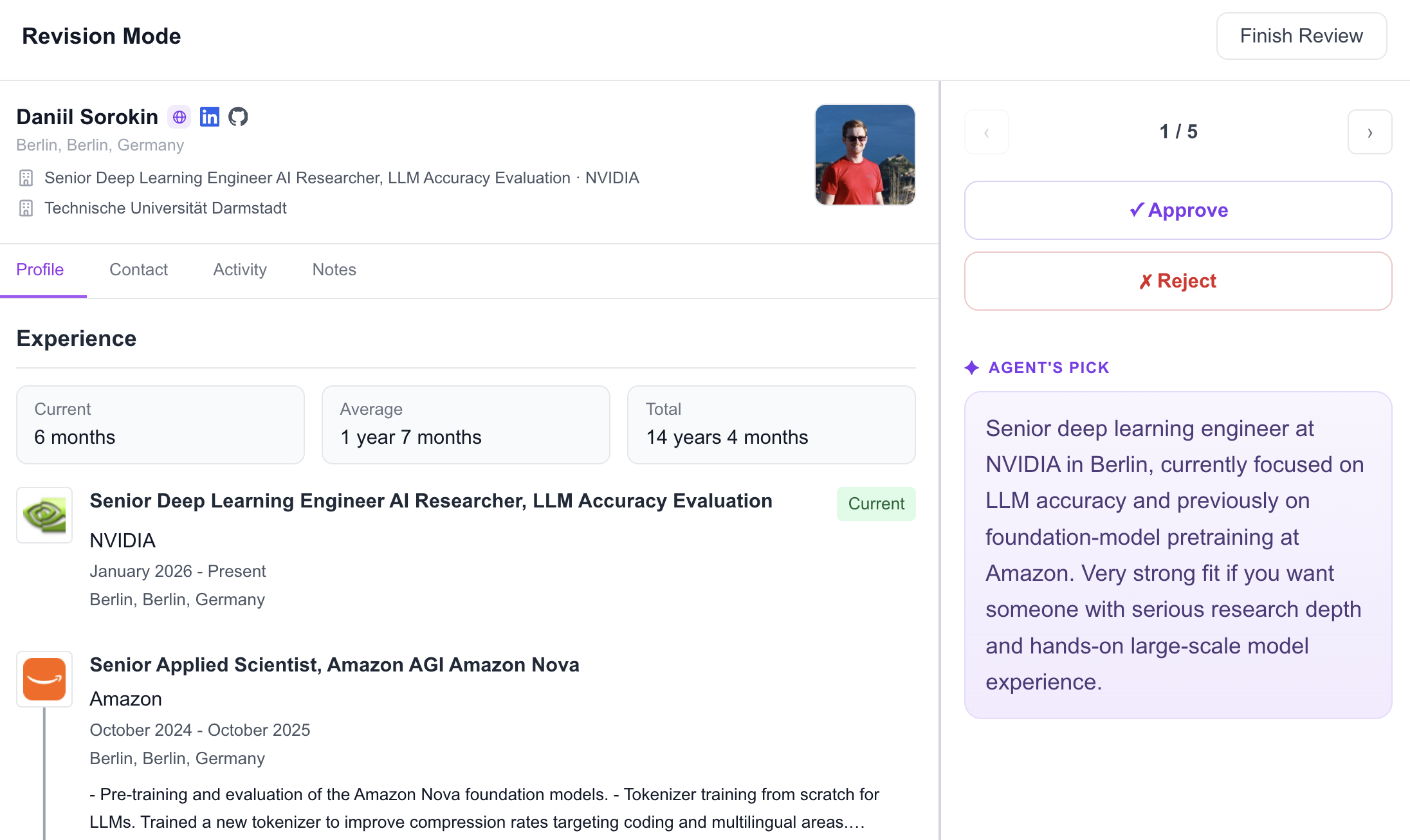Screen dimensions: 1410x840
Task: Click the Senior Deep Learning Engineer experience title
Action: click(x=431, y=501)
